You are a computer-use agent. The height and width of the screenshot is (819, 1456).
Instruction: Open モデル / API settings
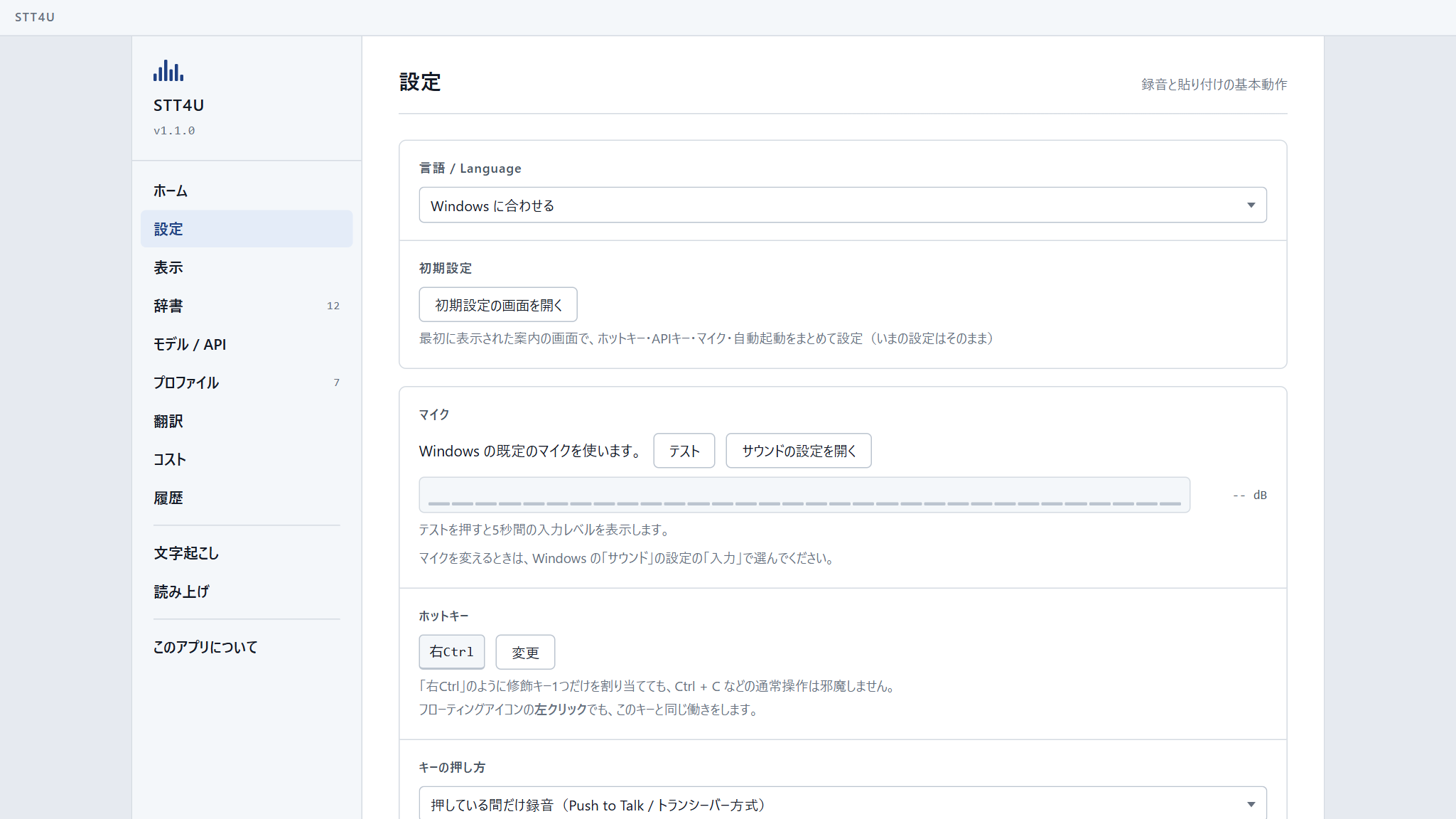click(247, 344)
